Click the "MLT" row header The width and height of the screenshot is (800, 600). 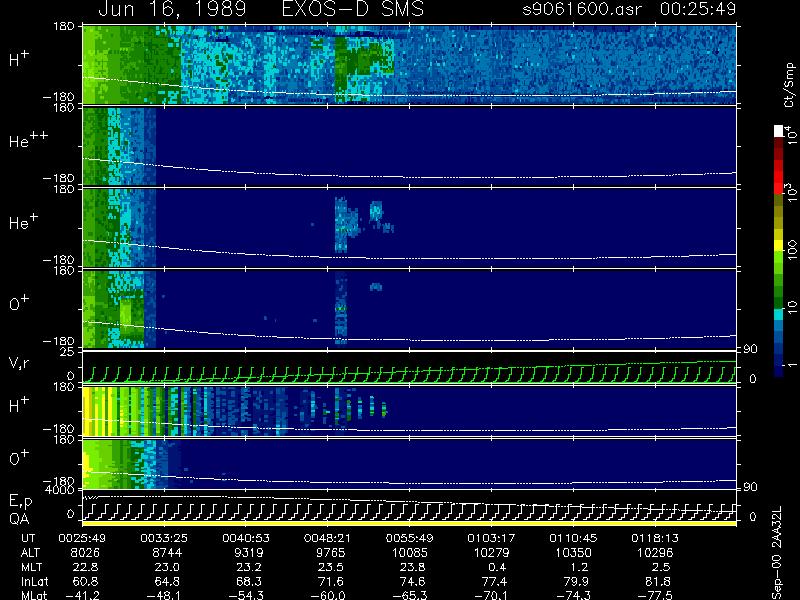pos(31,567)
